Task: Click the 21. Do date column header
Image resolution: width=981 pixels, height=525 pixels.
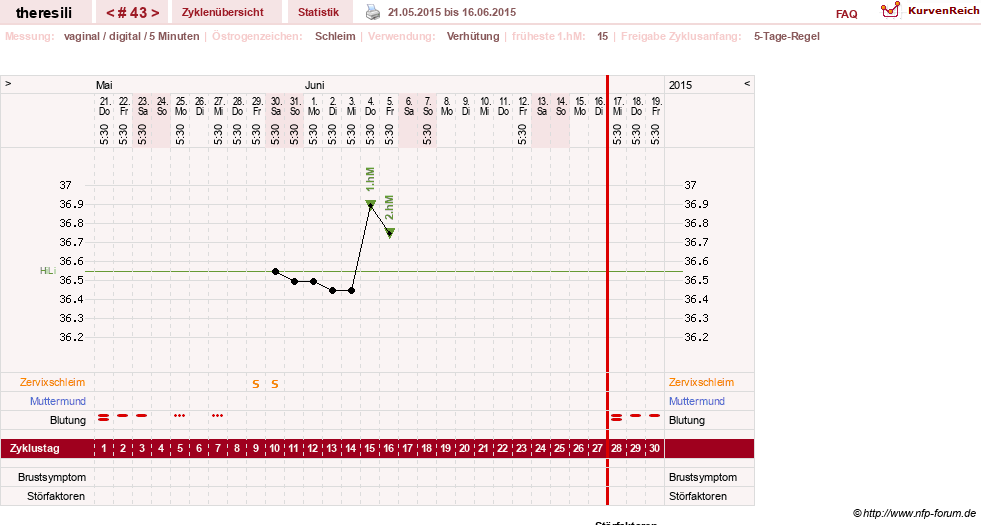Action: point(104,106)
